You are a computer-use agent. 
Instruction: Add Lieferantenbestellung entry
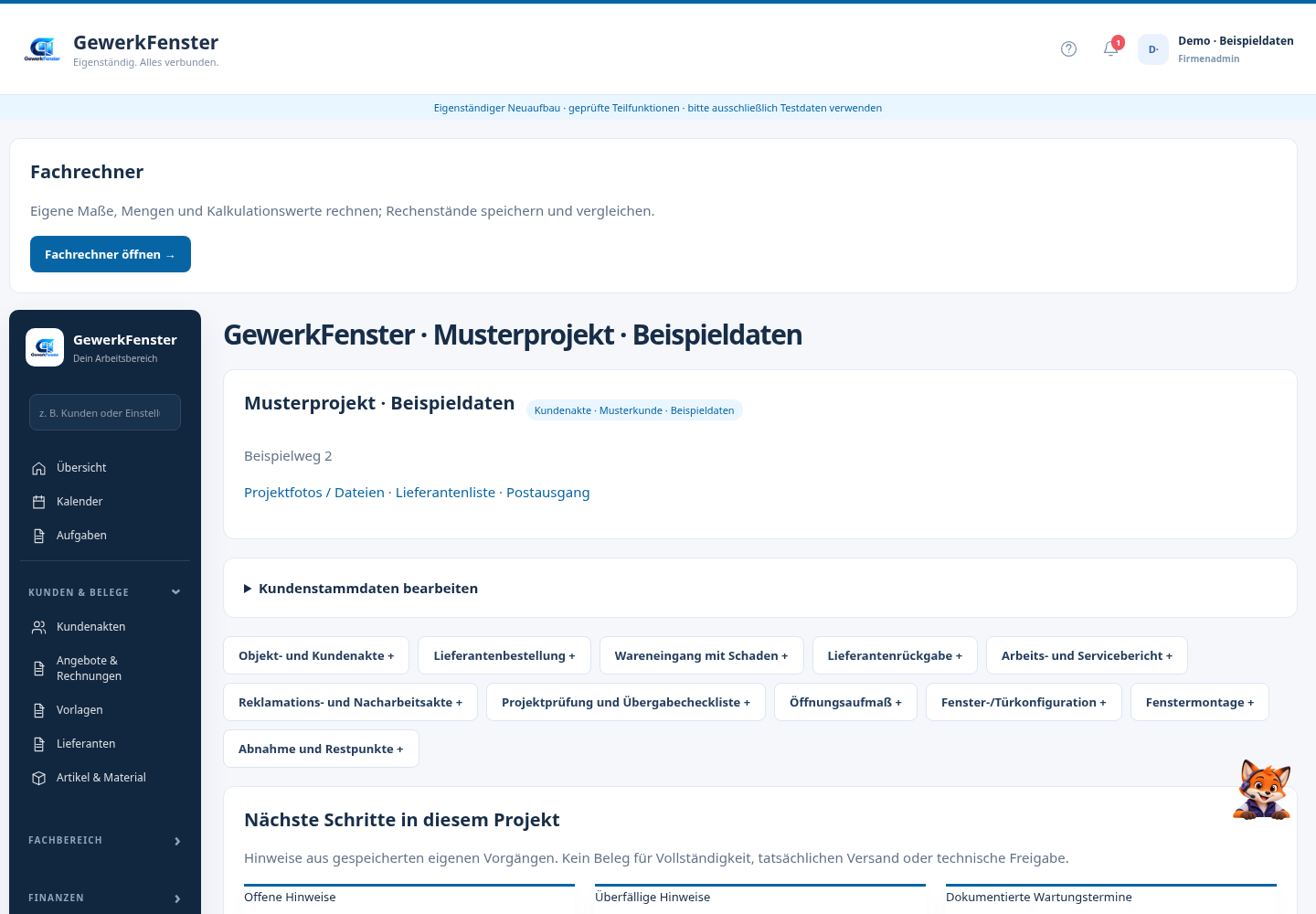[x=504, y=655]
